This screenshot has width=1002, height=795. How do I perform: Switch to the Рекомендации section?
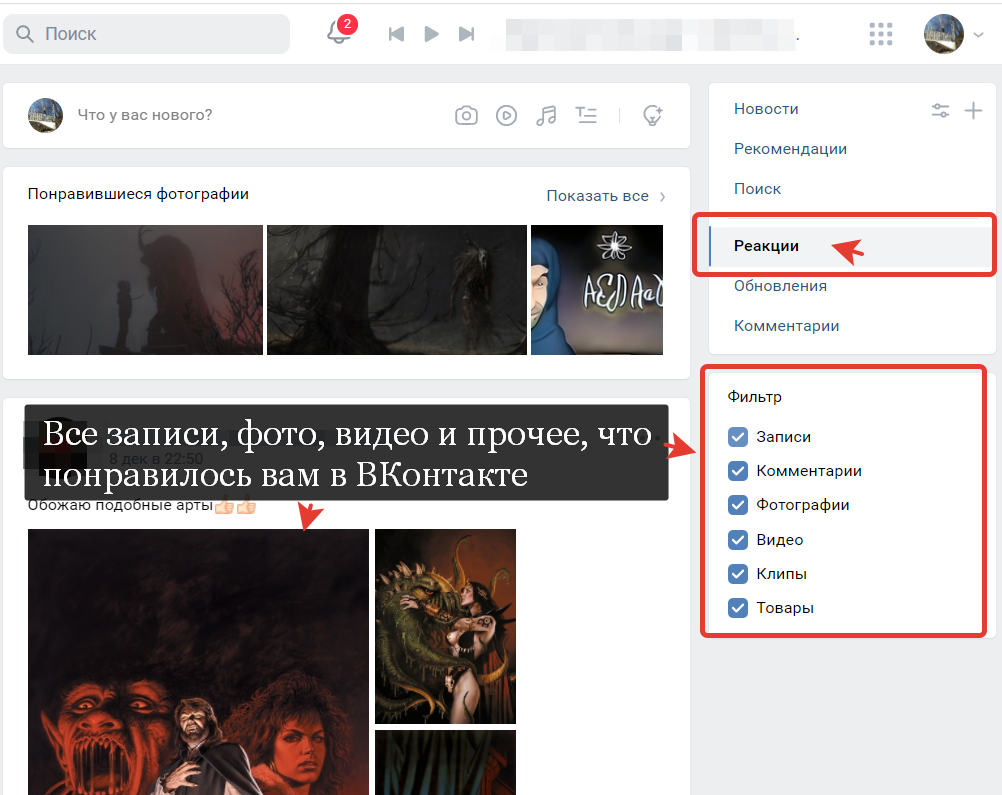790,149
